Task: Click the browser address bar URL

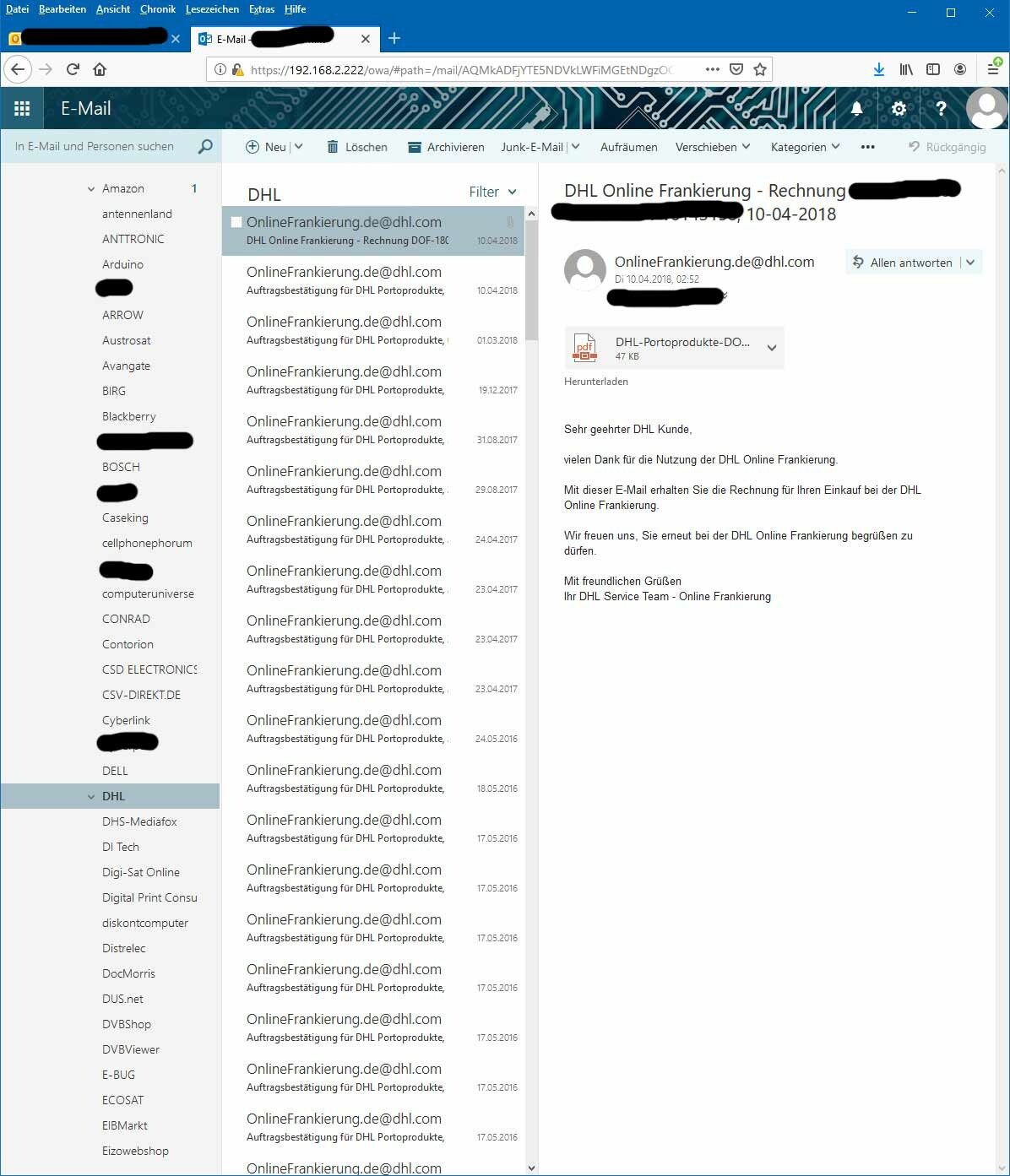Action: click(461, 70)
